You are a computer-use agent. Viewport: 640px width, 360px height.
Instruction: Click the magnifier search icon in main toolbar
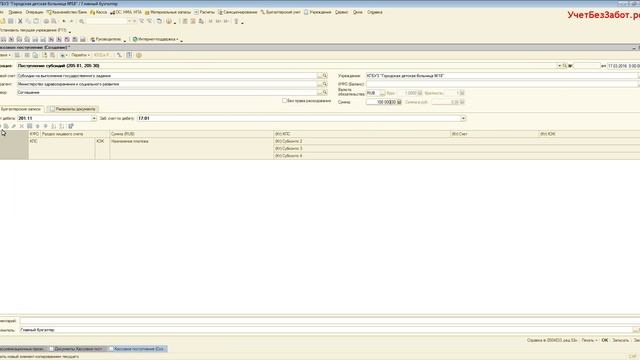pyautogui.click(x=81, y=21)
